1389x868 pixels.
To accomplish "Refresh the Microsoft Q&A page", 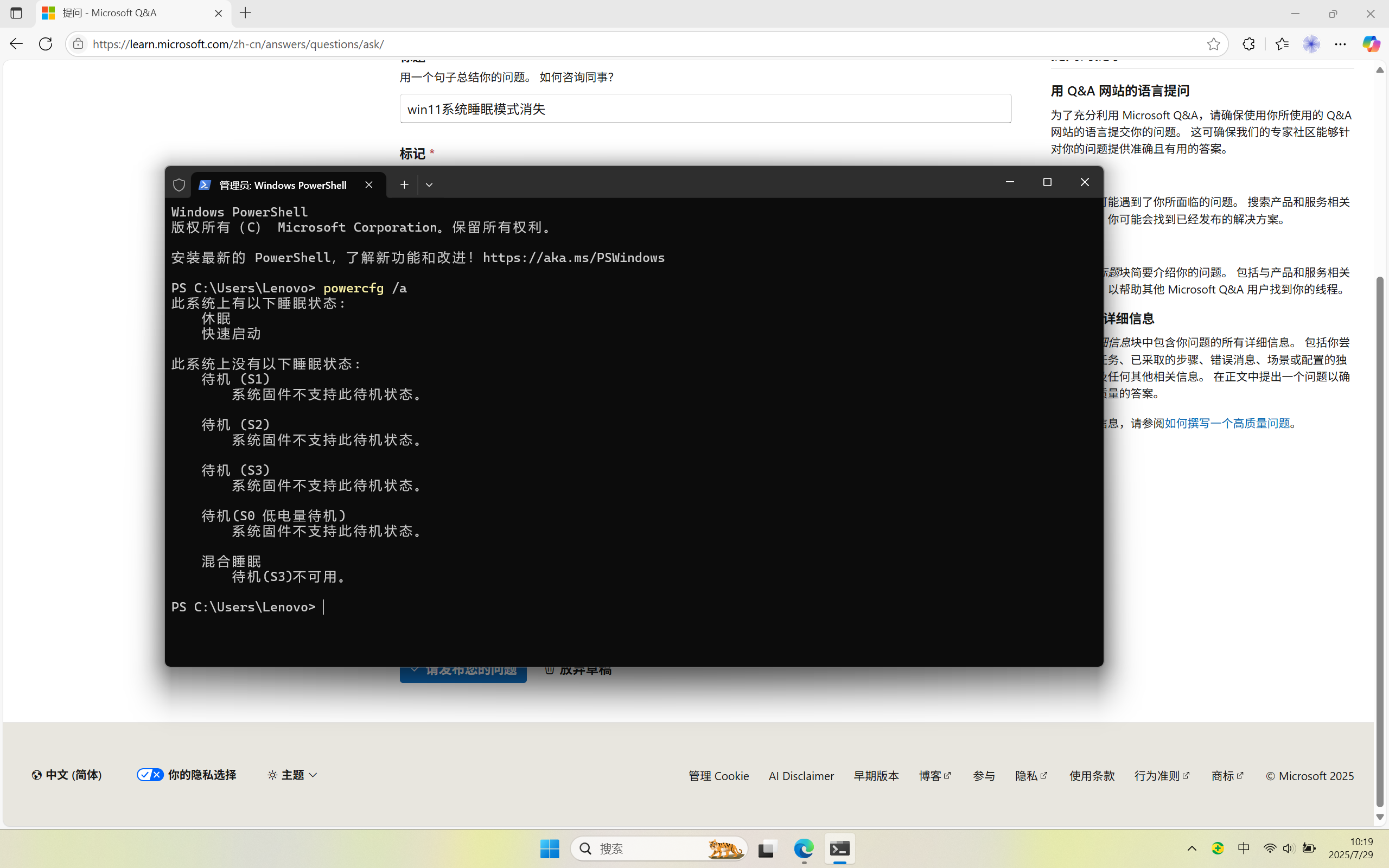I will [x=46, y=43].
